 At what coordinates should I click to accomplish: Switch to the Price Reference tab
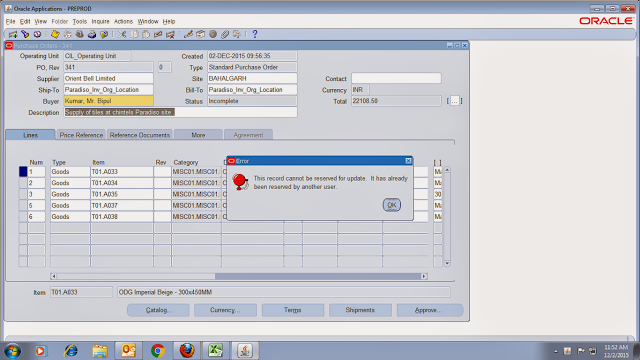click(x=81, y=135)
